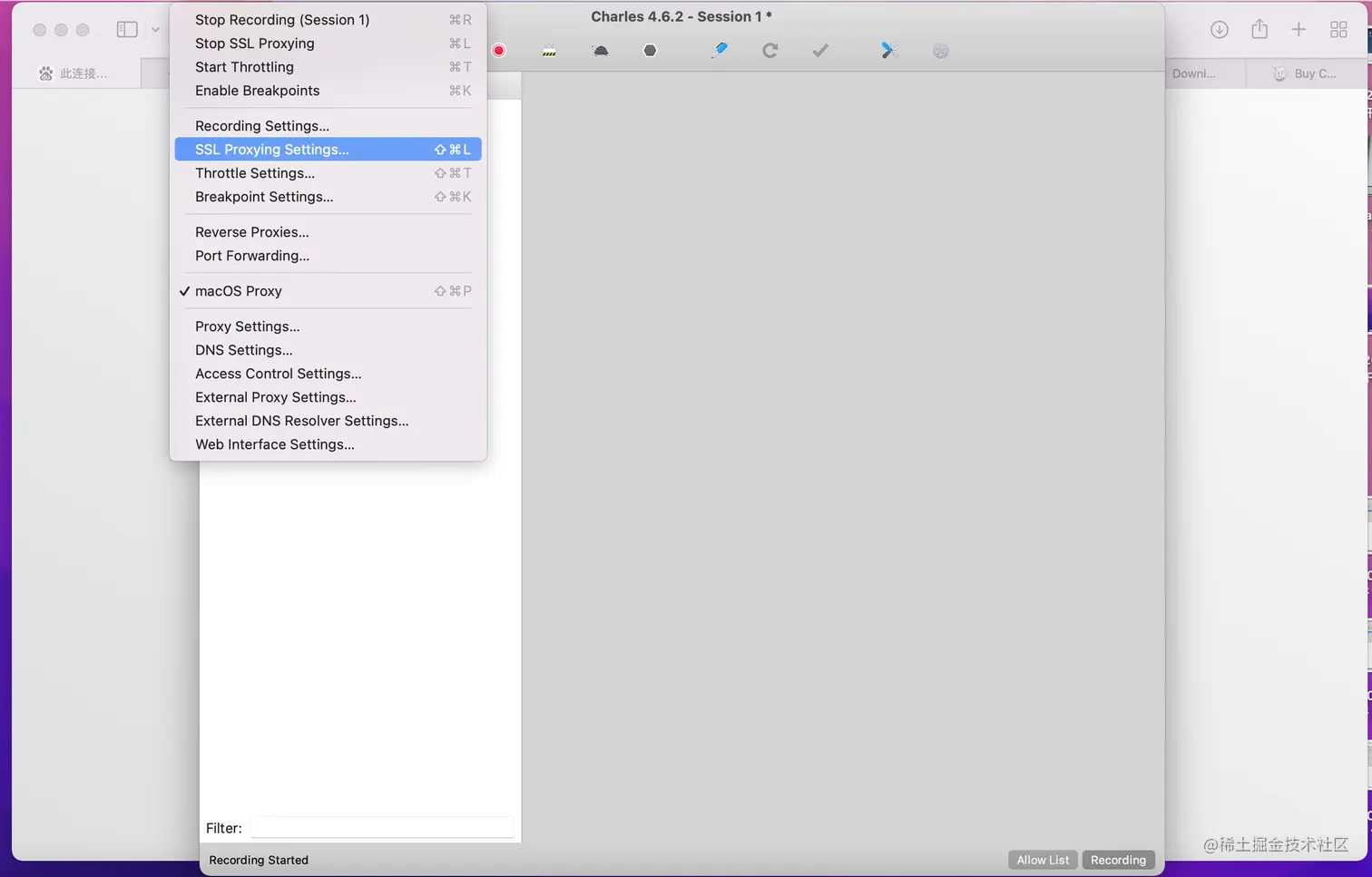Open External DNS Resolver Settings...
The height and width of the screenshot is (877, 1372).
coord(328,420)
